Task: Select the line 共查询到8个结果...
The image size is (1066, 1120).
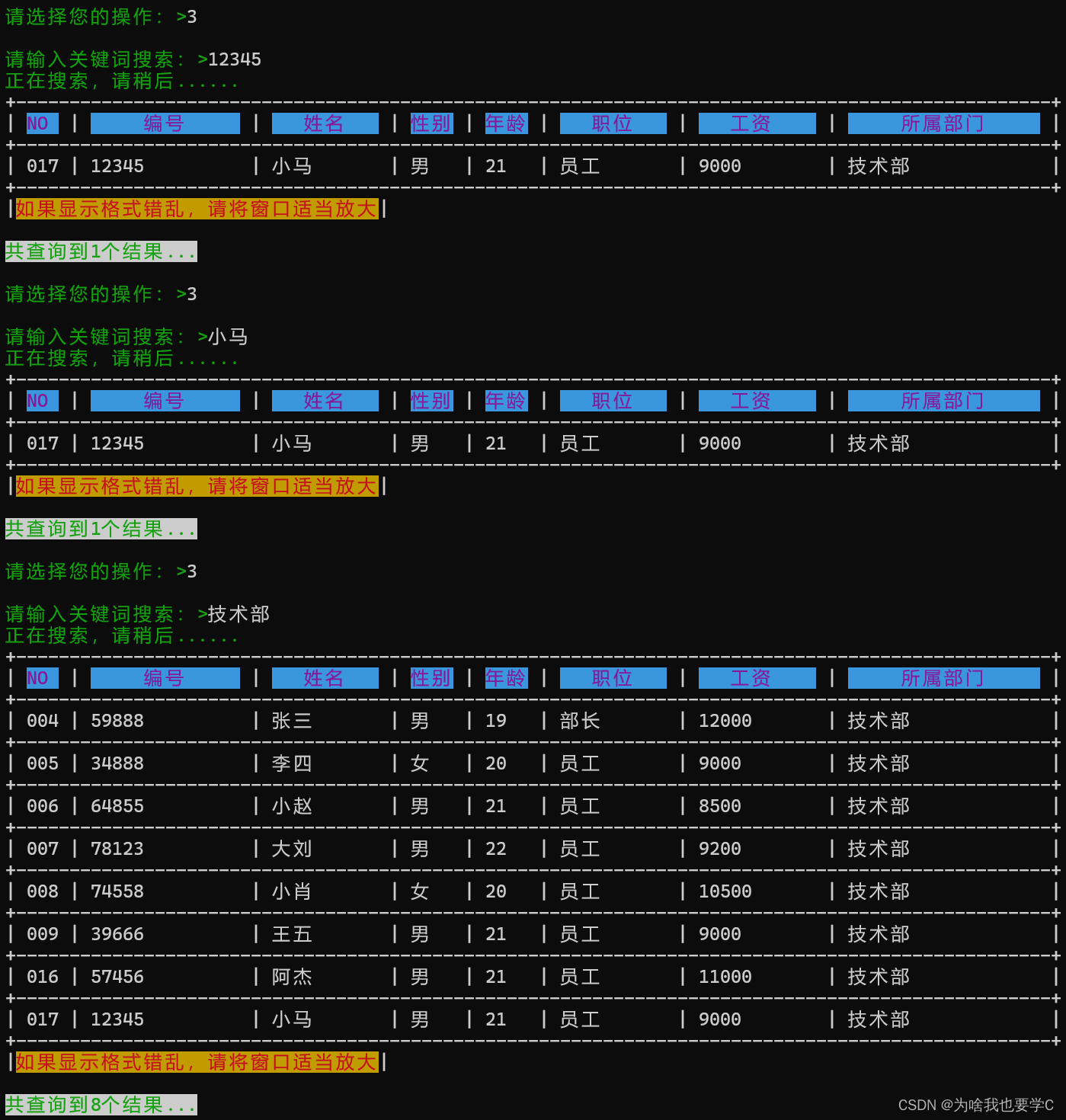Action: click(x=101, y=1105)
